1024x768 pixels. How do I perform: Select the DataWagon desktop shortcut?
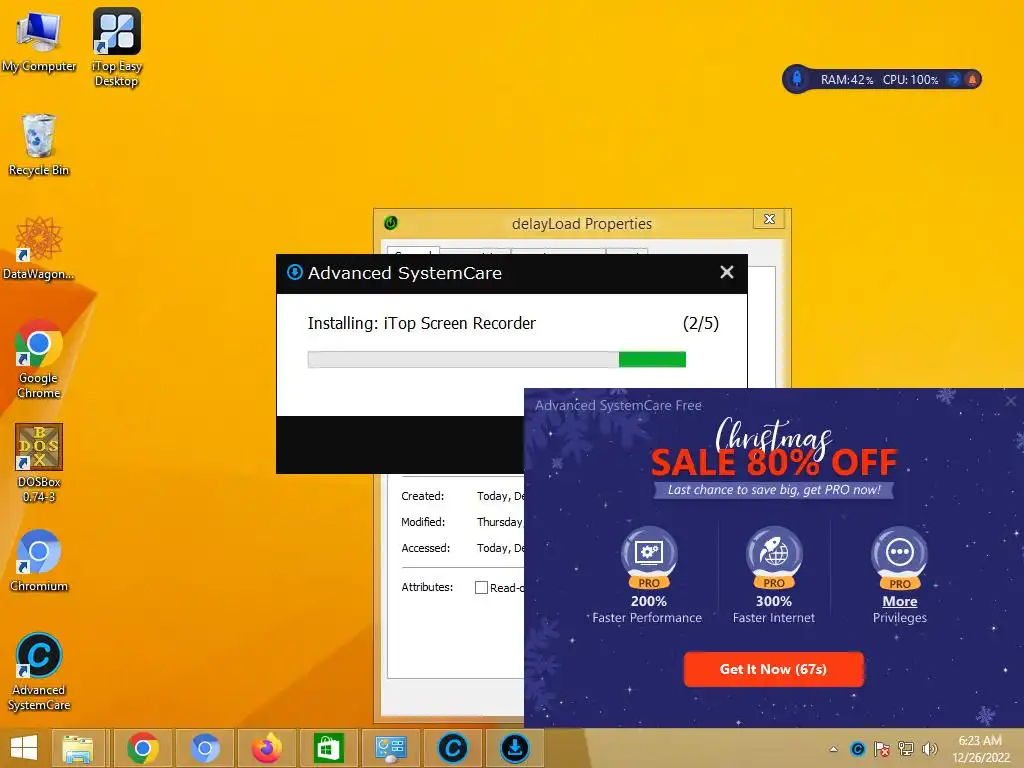pyautogui.click(x=39, y=248)
